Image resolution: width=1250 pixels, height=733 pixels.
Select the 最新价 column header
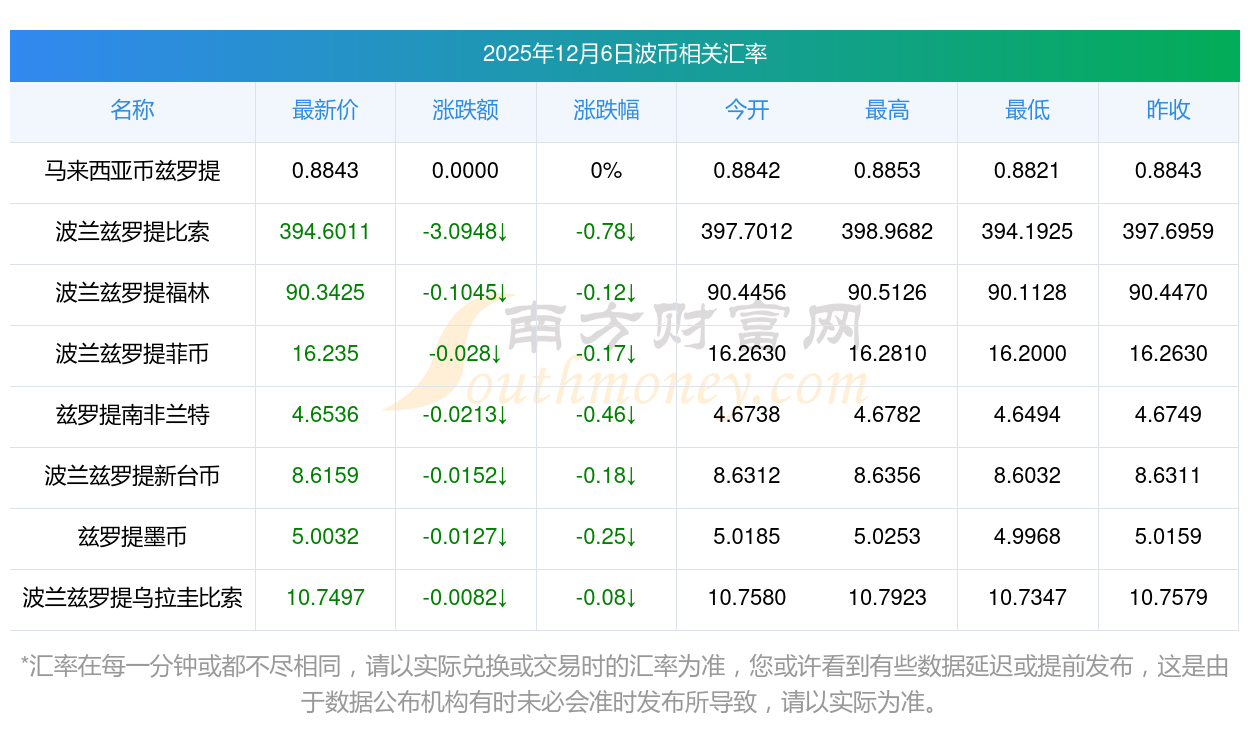(x=325, y=110)
